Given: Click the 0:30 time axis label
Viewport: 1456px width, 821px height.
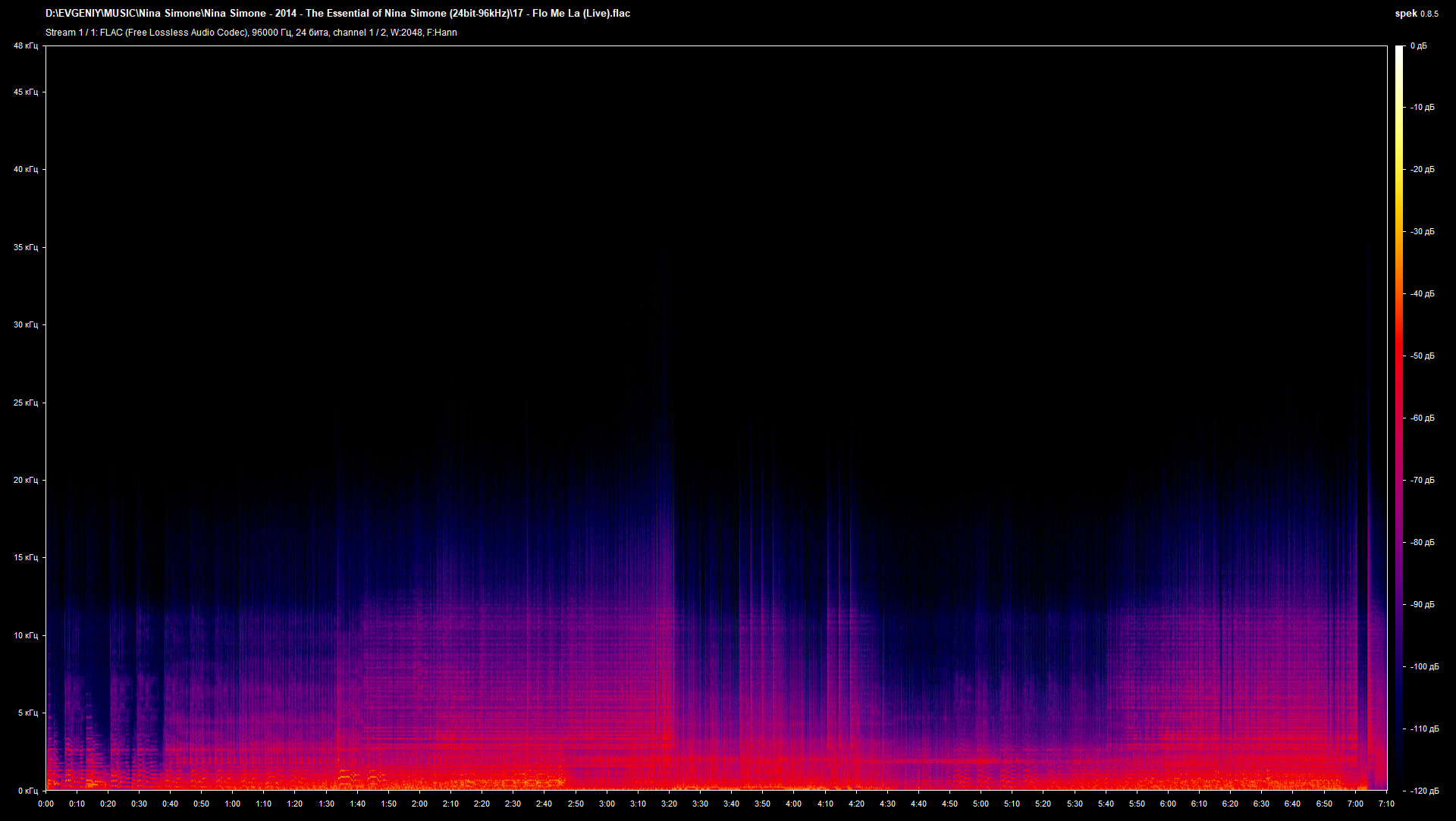Looking at the screenshot, I should (139, 804).
